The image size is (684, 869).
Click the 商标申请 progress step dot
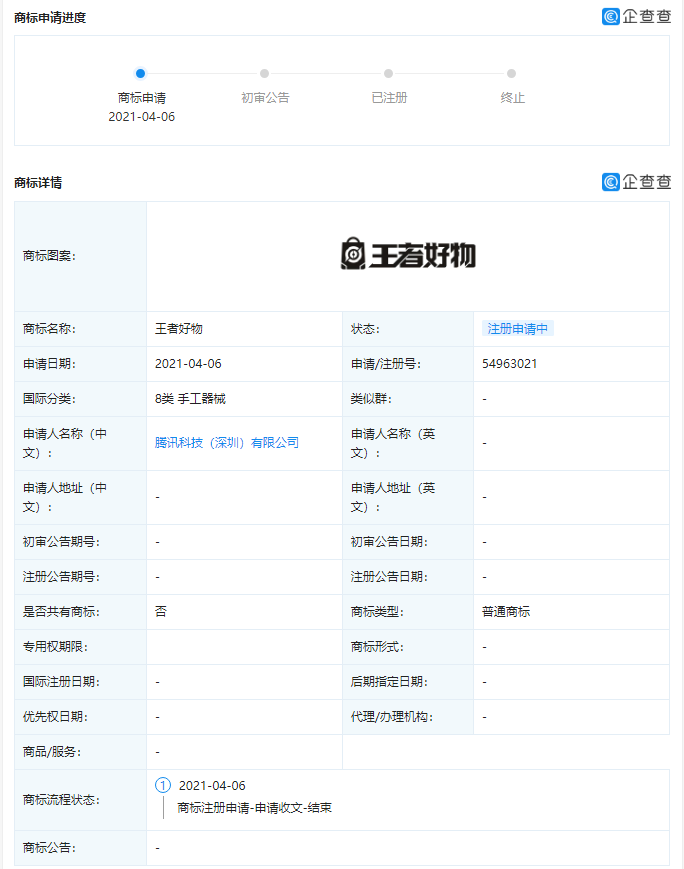click(x=140, y=73)
